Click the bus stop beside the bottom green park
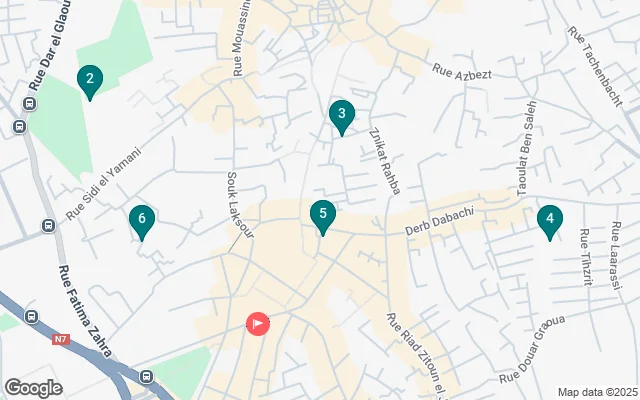 point(147,376)
